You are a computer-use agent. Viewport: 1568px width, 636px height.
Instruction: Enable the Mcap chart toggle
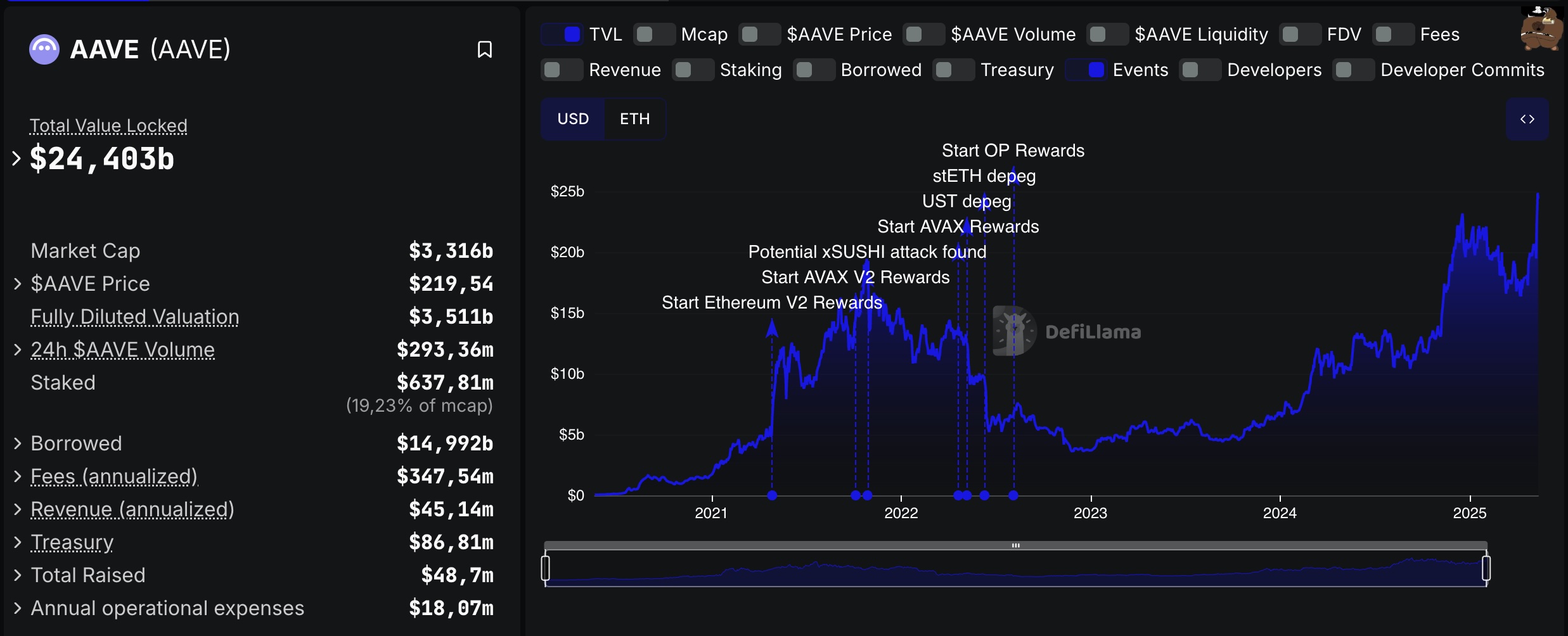[654, 34]
